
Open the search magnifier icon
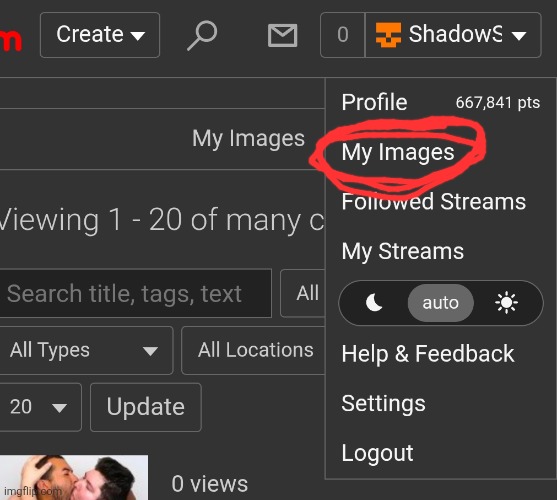[x=202, y=35]
